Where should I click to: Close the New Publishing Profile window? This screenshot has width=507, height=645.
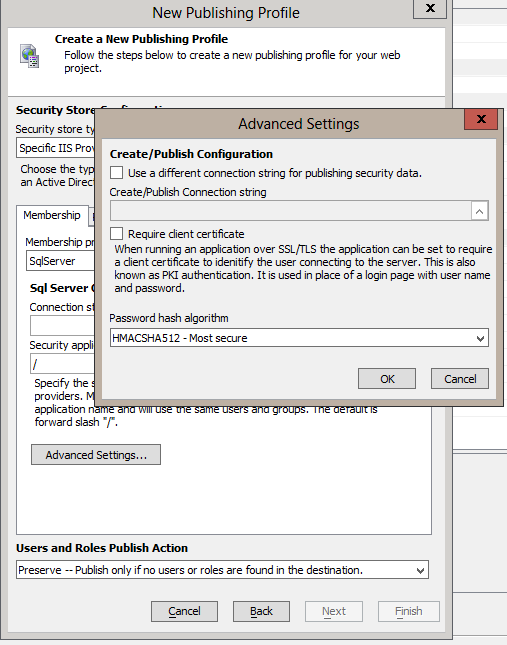[430, 8]
